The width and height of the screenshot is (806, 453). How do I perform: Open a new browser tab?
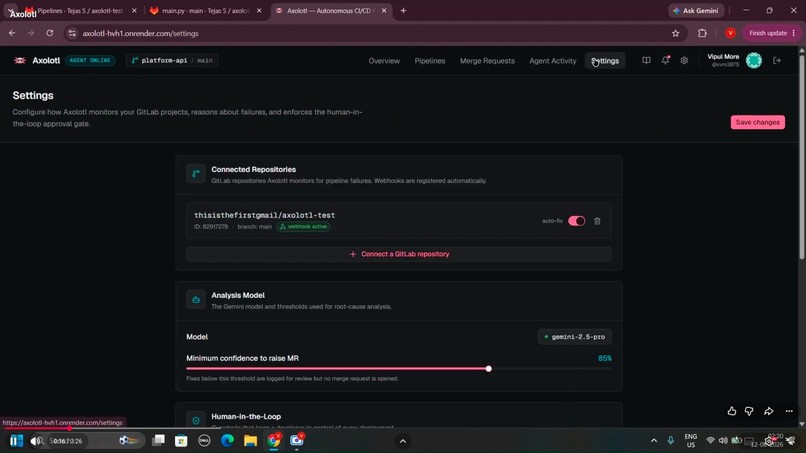point(403,11)
